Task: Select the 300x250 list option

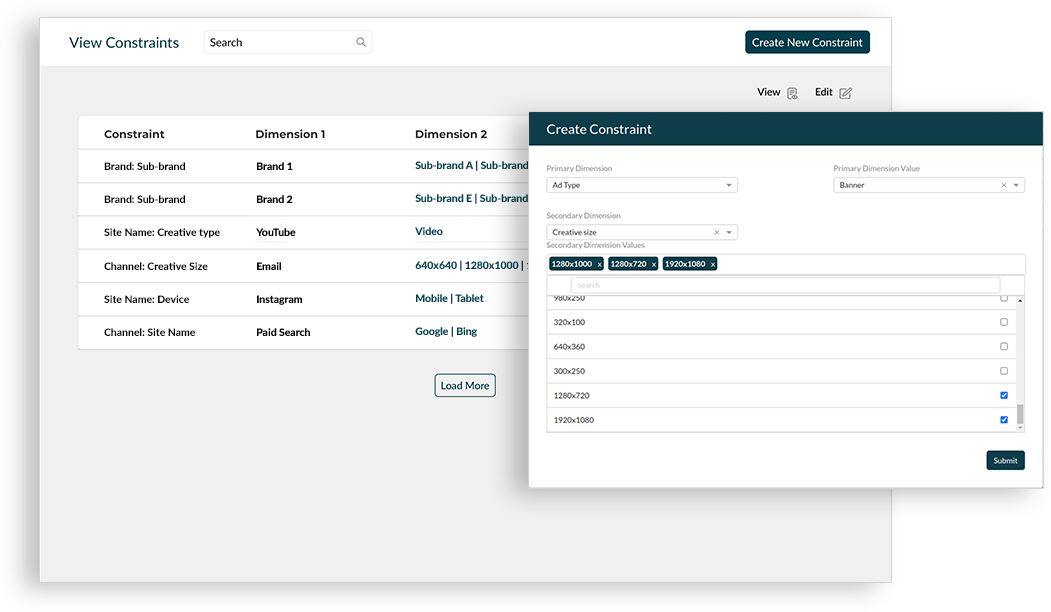Action: click(x=782, y=371)
